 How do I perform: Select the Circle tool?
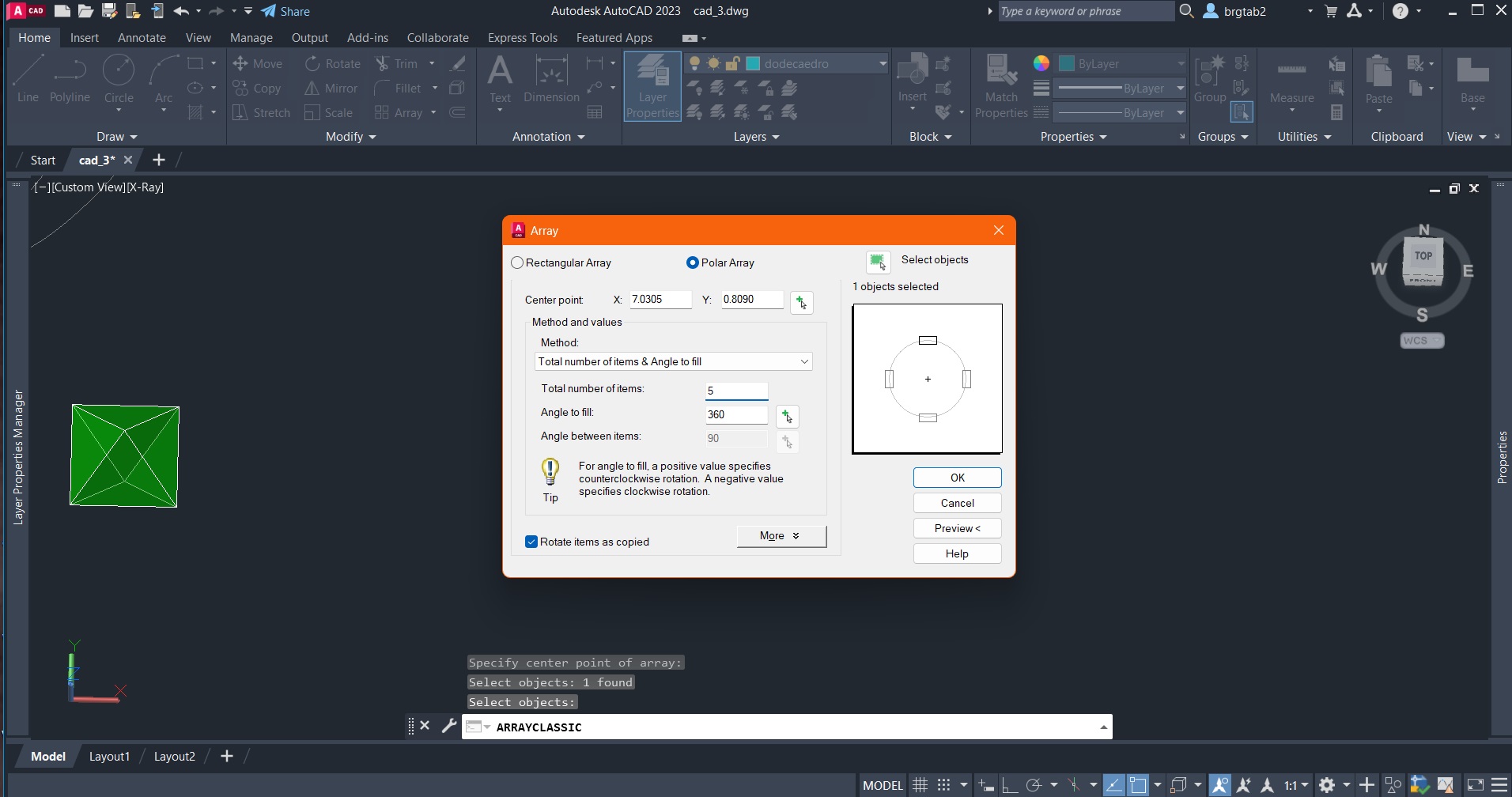pyautogui.click(x=119, y=79)
